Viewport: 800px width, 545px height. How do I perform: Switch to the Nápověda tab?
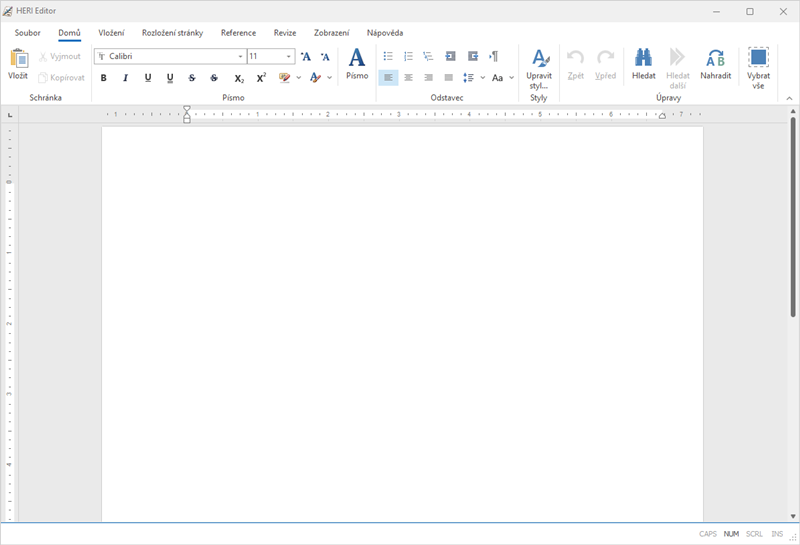click(385, 33)
